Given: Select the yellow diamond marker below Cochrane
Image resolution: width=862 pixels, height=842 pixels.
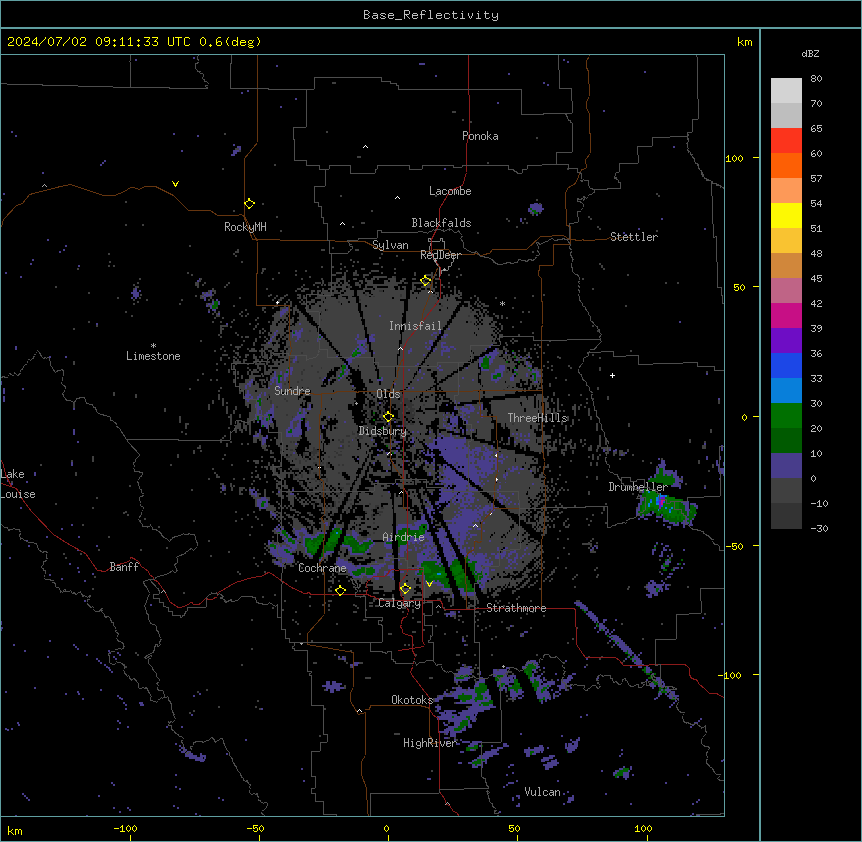Looking at the screenshot, I should click(x=340, y=590).
